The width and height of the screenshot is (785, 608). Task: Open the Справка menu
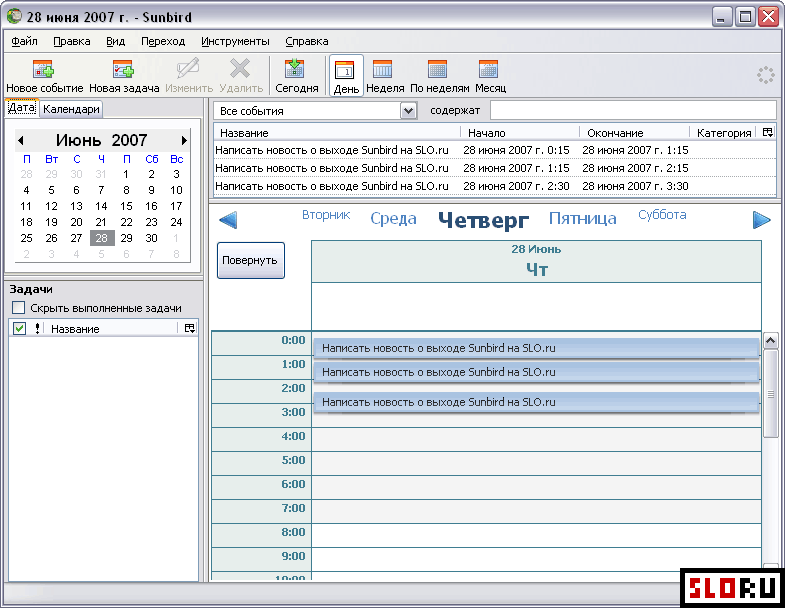coord(306,41)
